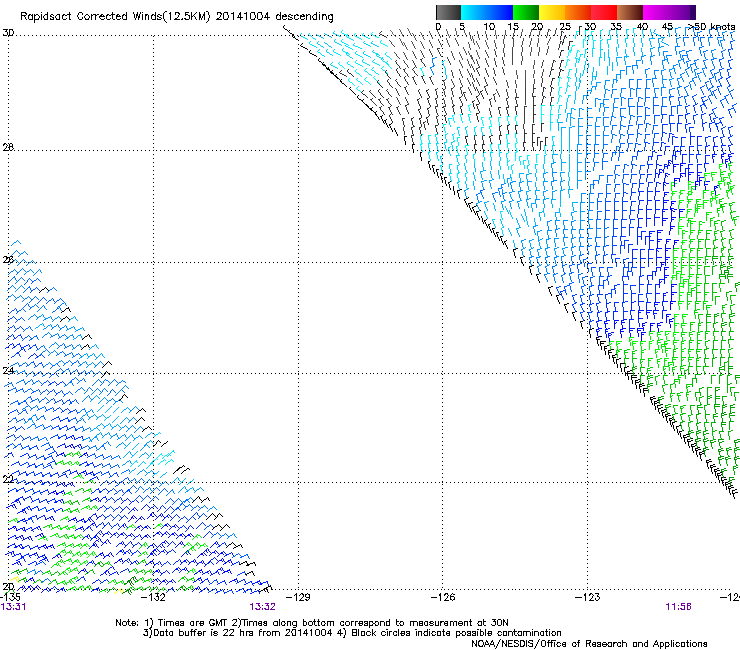Click longitude label '-135'
Image resolution: width=740 pixels, height=650 pixels.
coord(10,597)
